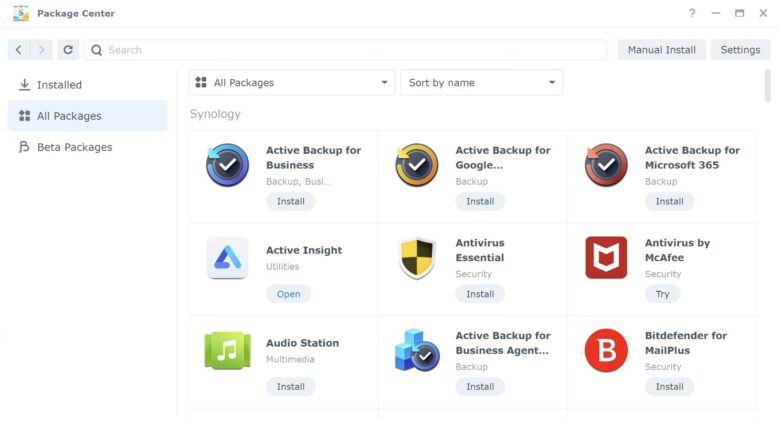Viewport: 780px width, 426px height.
Task: Expand the All Packages category dropdown
Action: [291, 83]
